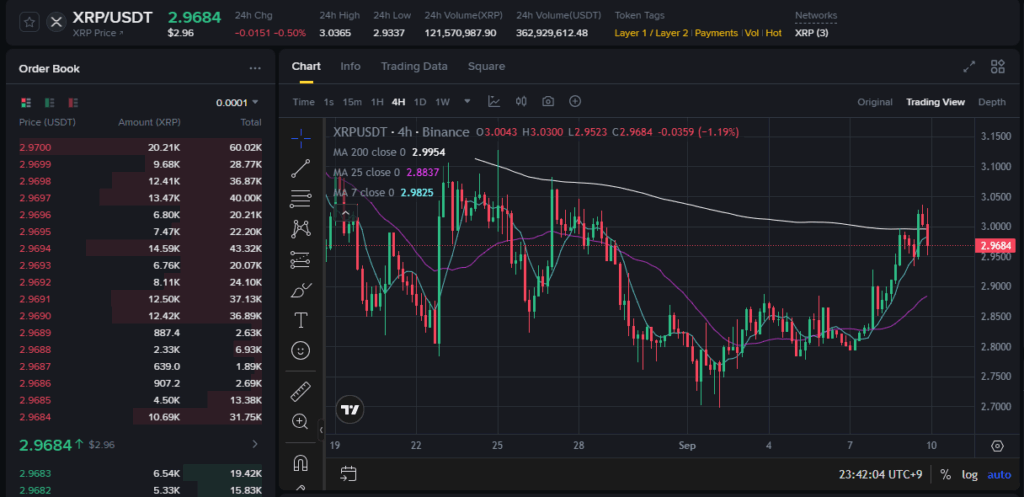Click the add (plus circle) toolbar icon
This screenshot has width=1024, height=497.
(575, 101)
